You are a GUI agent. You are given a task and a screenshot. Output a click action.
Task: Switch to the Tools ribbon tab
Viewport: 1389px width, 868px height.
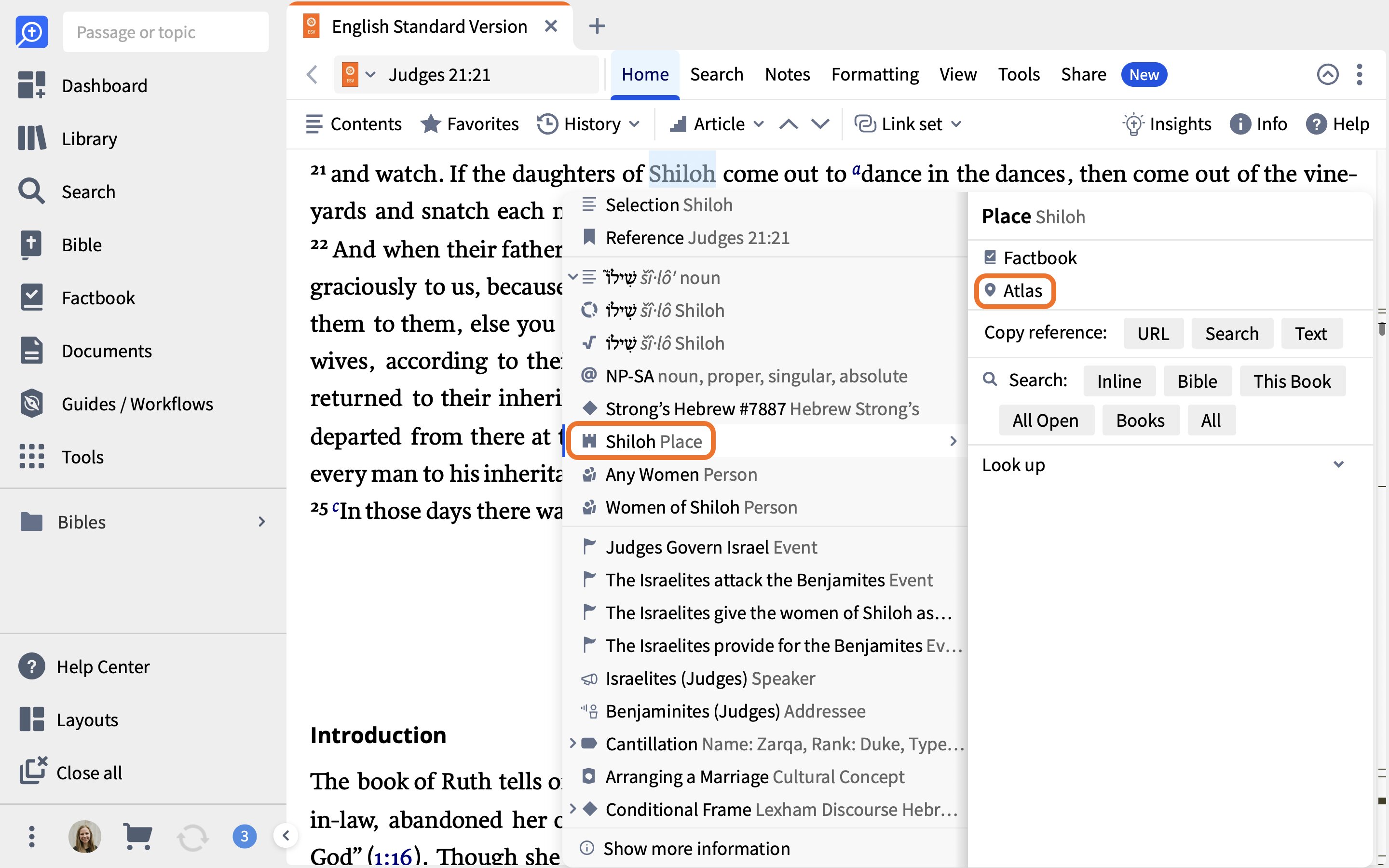click(x=1019, y=75)
